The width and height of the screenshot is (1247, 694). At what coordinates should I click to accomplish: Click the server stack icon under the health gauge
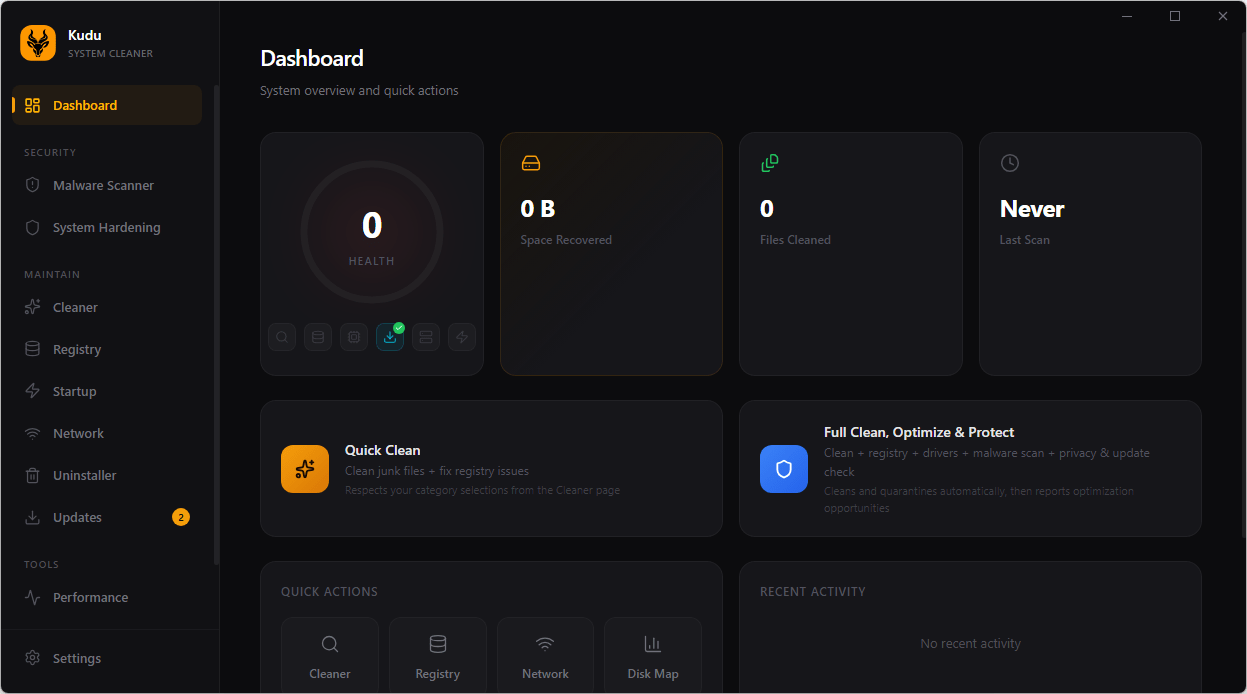pos(426,337)
